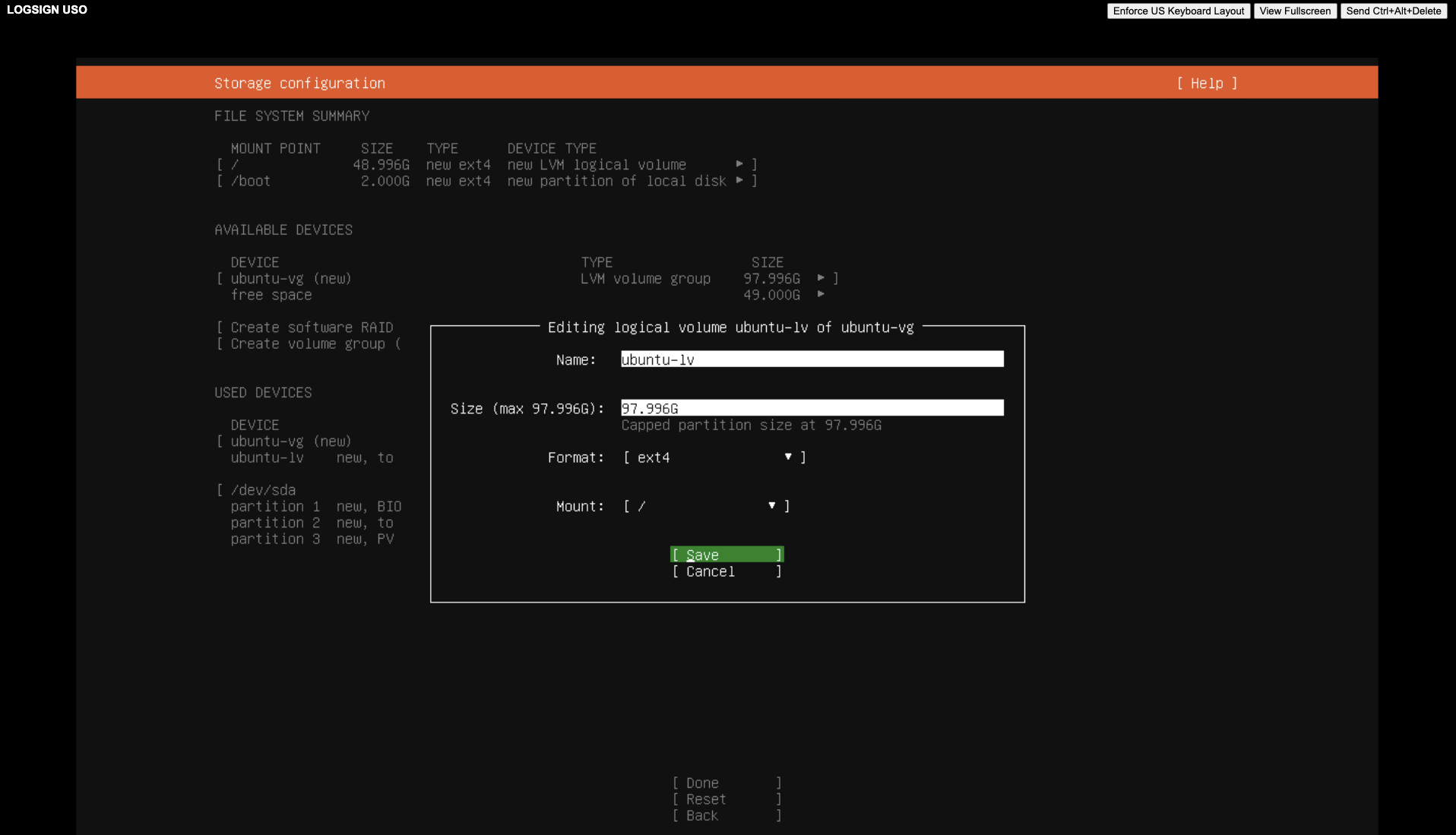Expand the / mount point row arrow
Viewport: 1456px width, 835px height.
click(739, 164)
